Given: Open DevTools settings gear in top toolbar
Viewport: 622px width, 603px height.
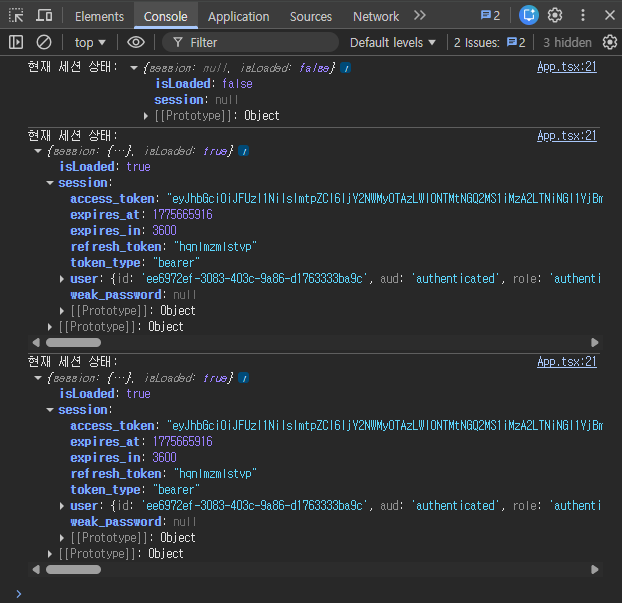Looking at the screenshot, I should tap(555, 16).
